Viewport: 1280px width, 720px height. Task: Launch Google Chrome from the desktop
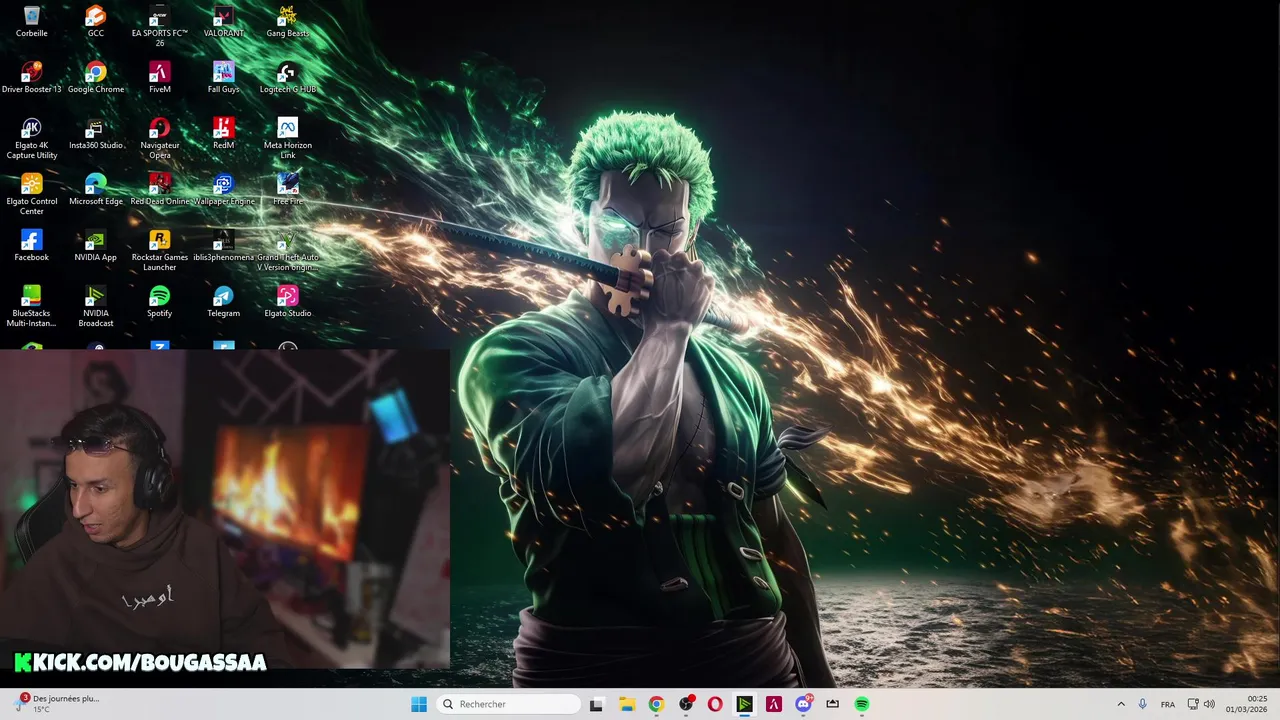click(95, 77)
